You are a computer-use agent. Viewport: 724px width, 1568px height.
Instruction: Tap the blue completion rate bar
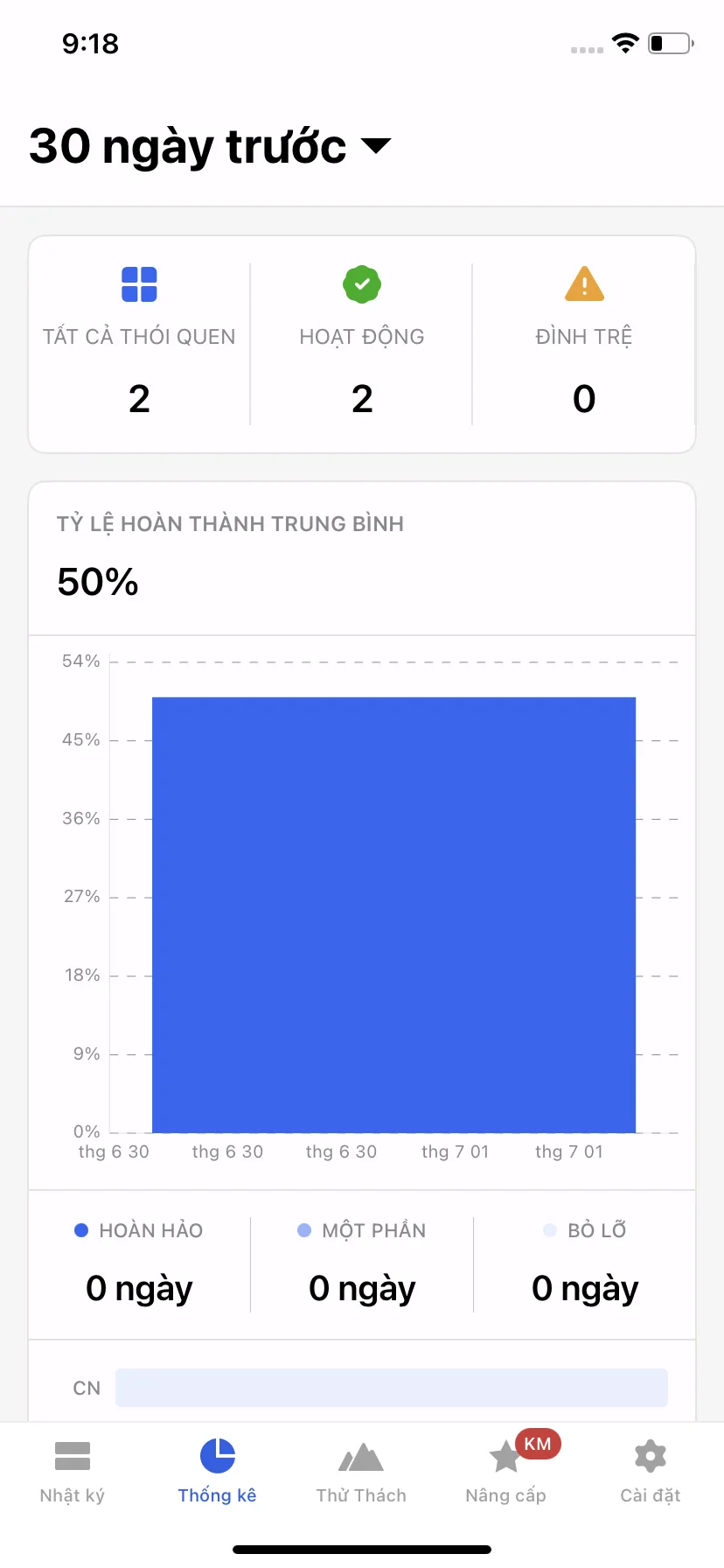pyautogui.click(x=393, y=914)
